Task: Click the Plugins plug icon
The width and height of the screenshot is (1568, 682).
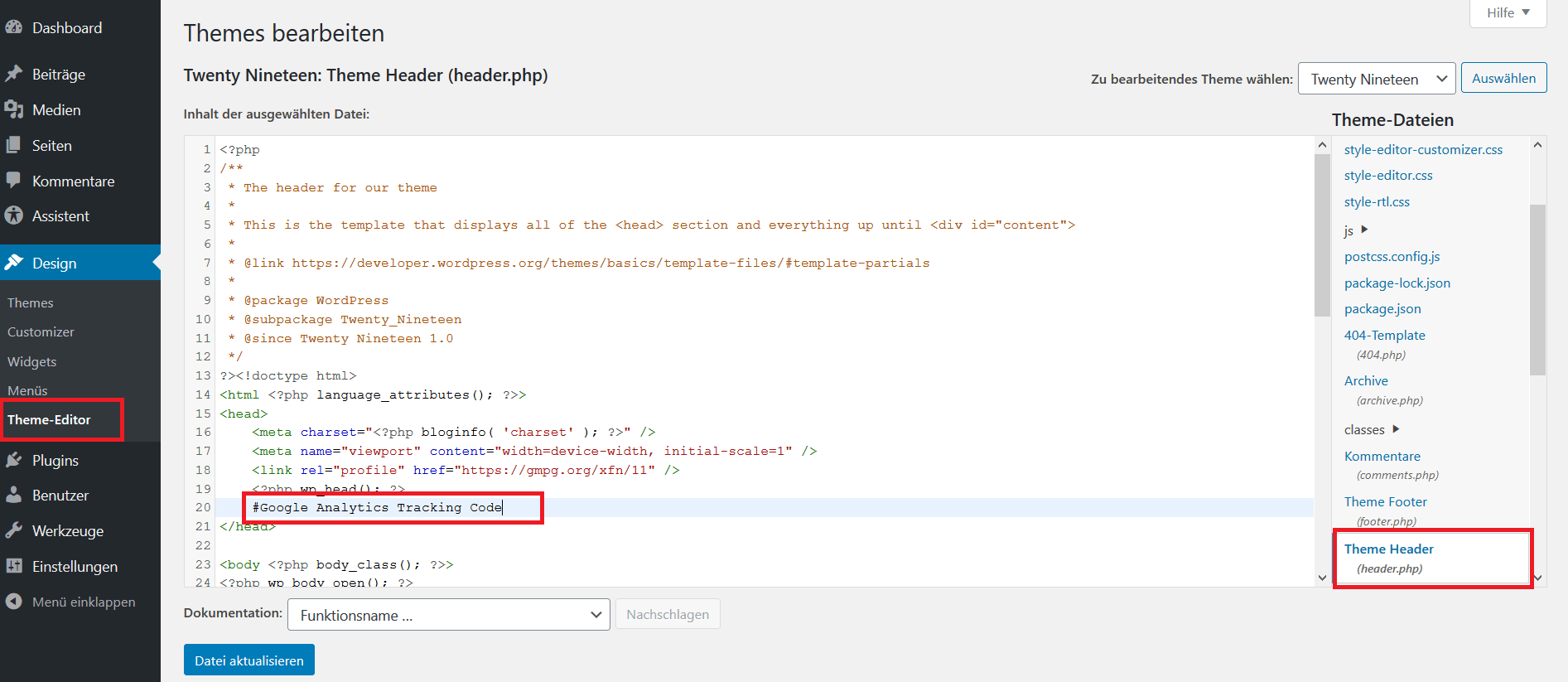Action: click(x=14, y=460)
